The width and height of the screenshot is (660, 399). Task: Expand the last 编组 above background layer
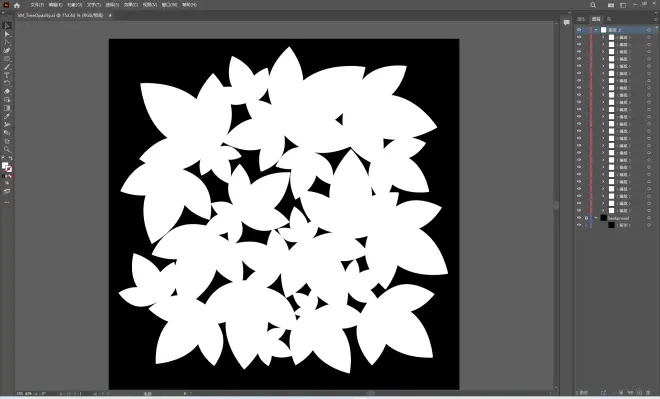click(x=603, y=210)
